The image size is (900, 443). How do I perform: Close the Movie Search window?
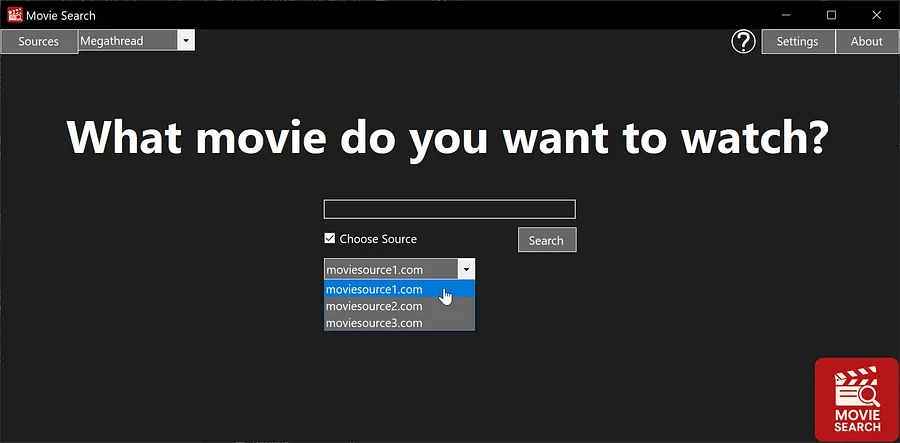(876, 15)
